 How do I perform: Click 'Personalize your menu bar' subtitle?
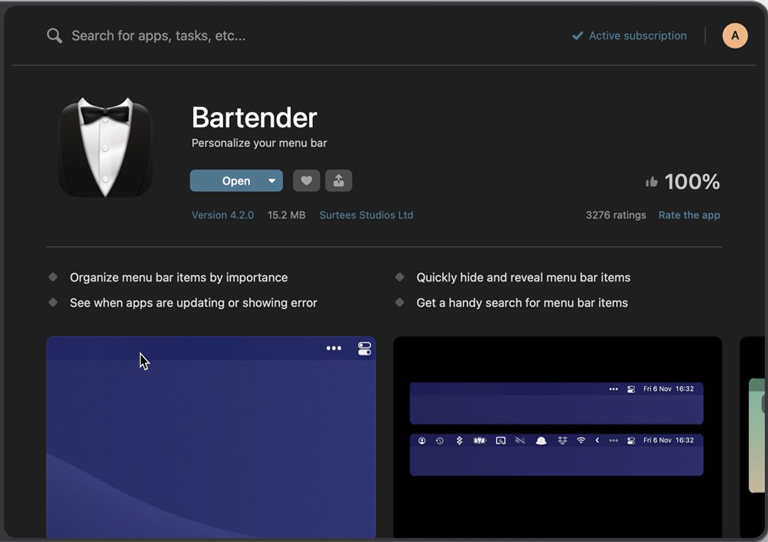[x=259, y=143]
